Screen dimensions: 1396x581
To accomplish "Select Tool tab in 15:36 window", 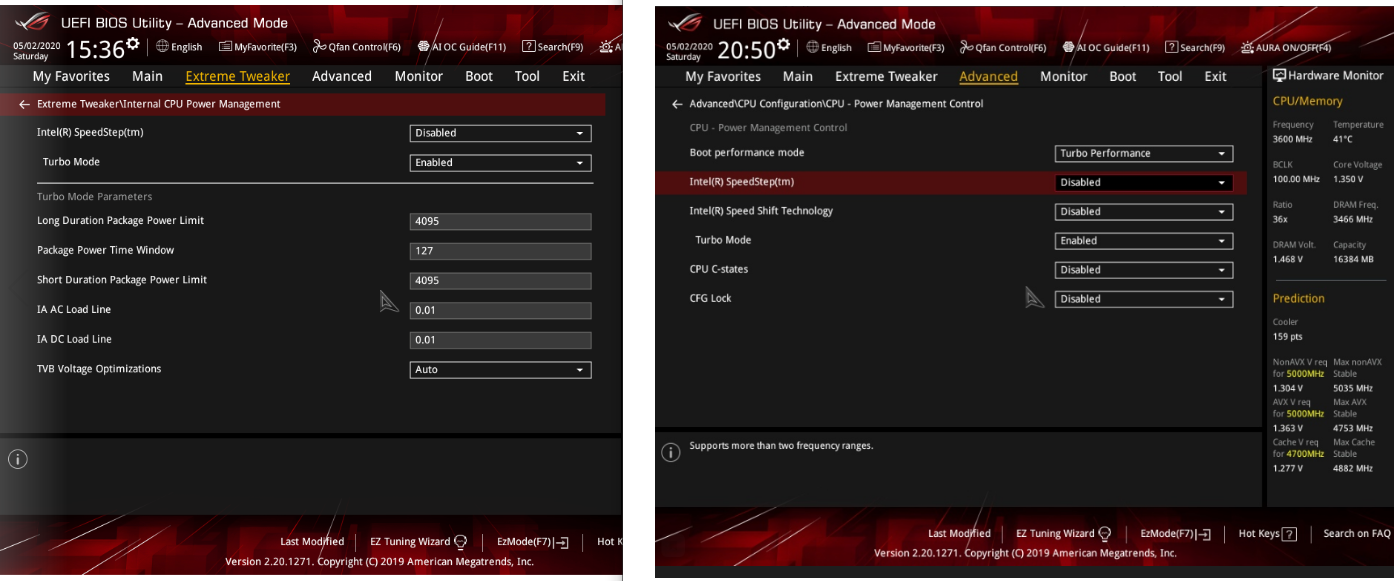I will click(527, 76).
